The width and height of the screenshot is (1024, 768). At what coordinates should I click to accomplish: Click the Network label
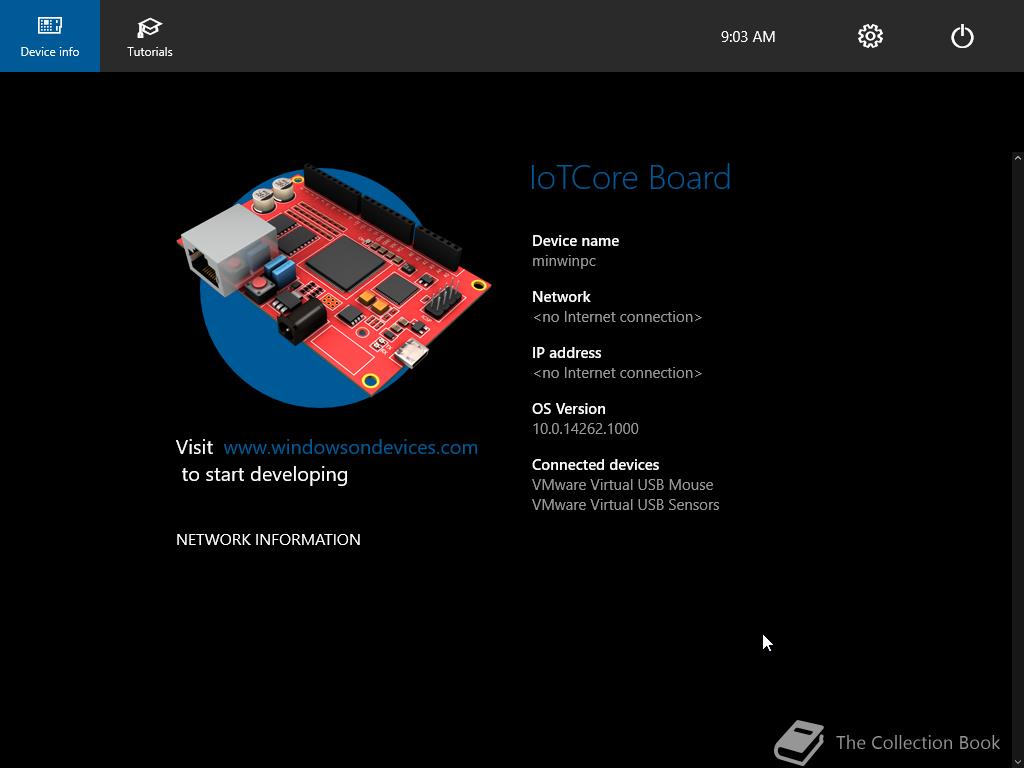(561, 296)
